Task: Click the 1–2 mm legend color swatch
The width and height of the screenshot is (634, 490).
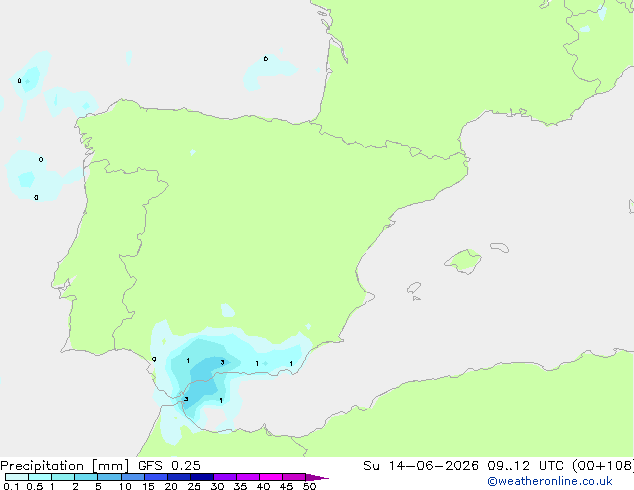Action: point(63,477)
